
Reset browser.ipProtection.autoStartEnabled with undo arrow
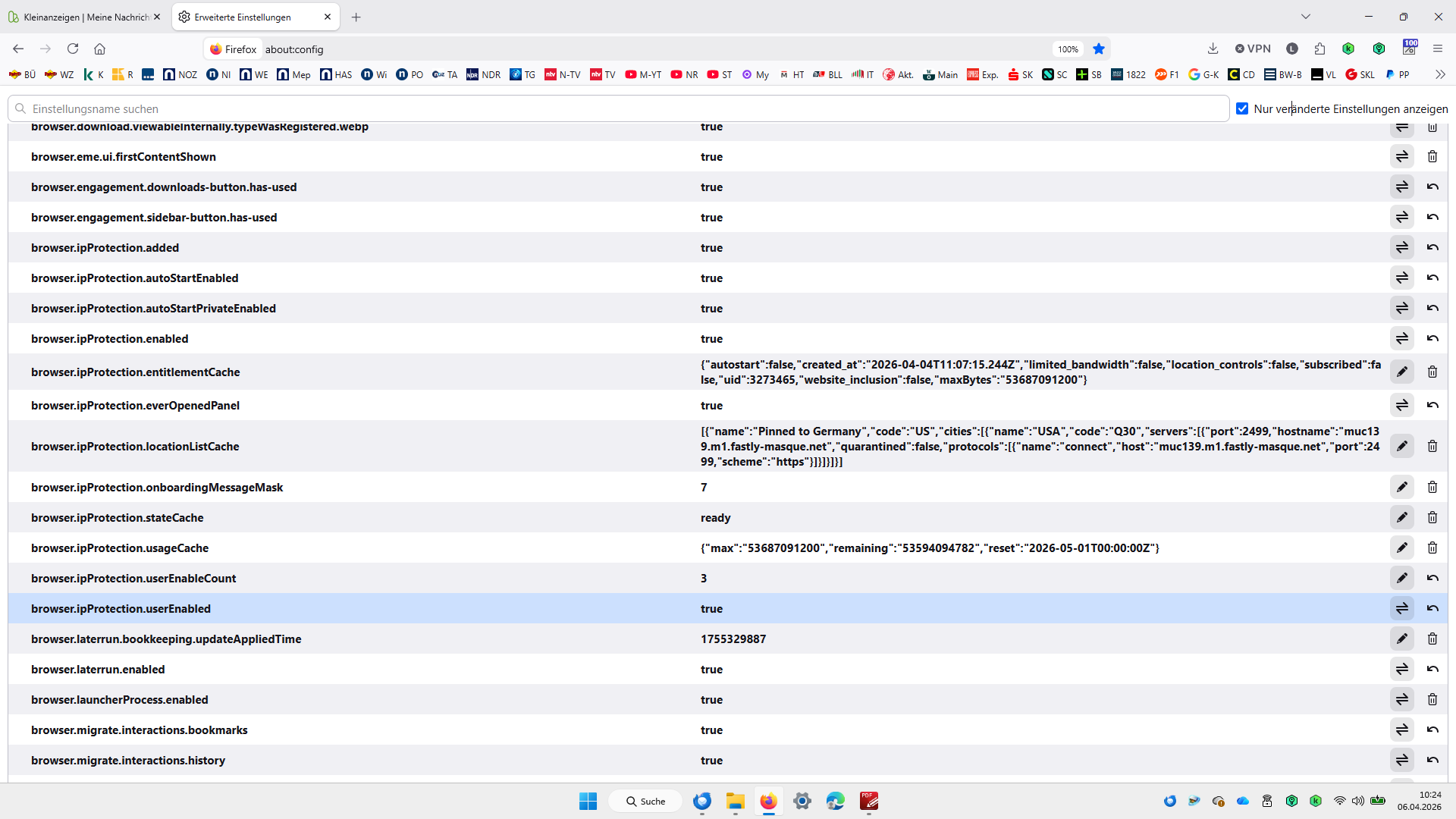[x=1432, y=278]
